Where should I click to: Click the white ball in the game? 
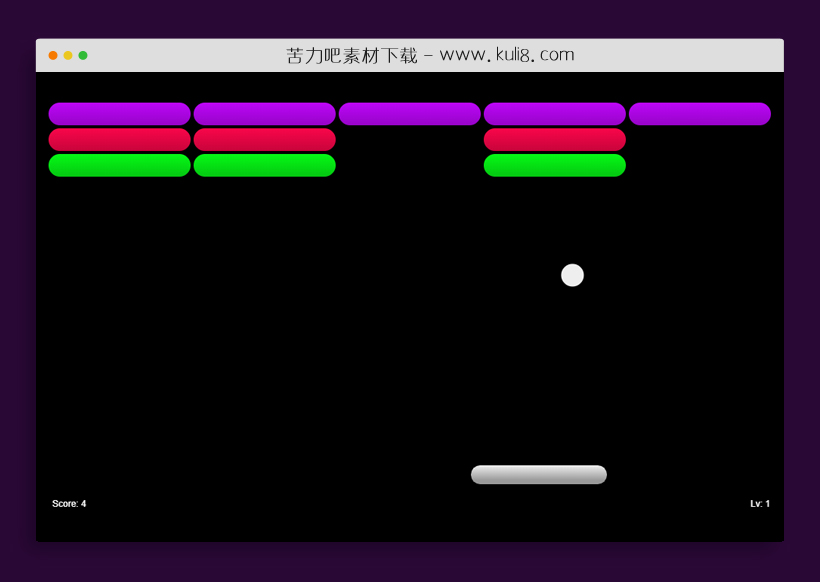tap(572, 275)
